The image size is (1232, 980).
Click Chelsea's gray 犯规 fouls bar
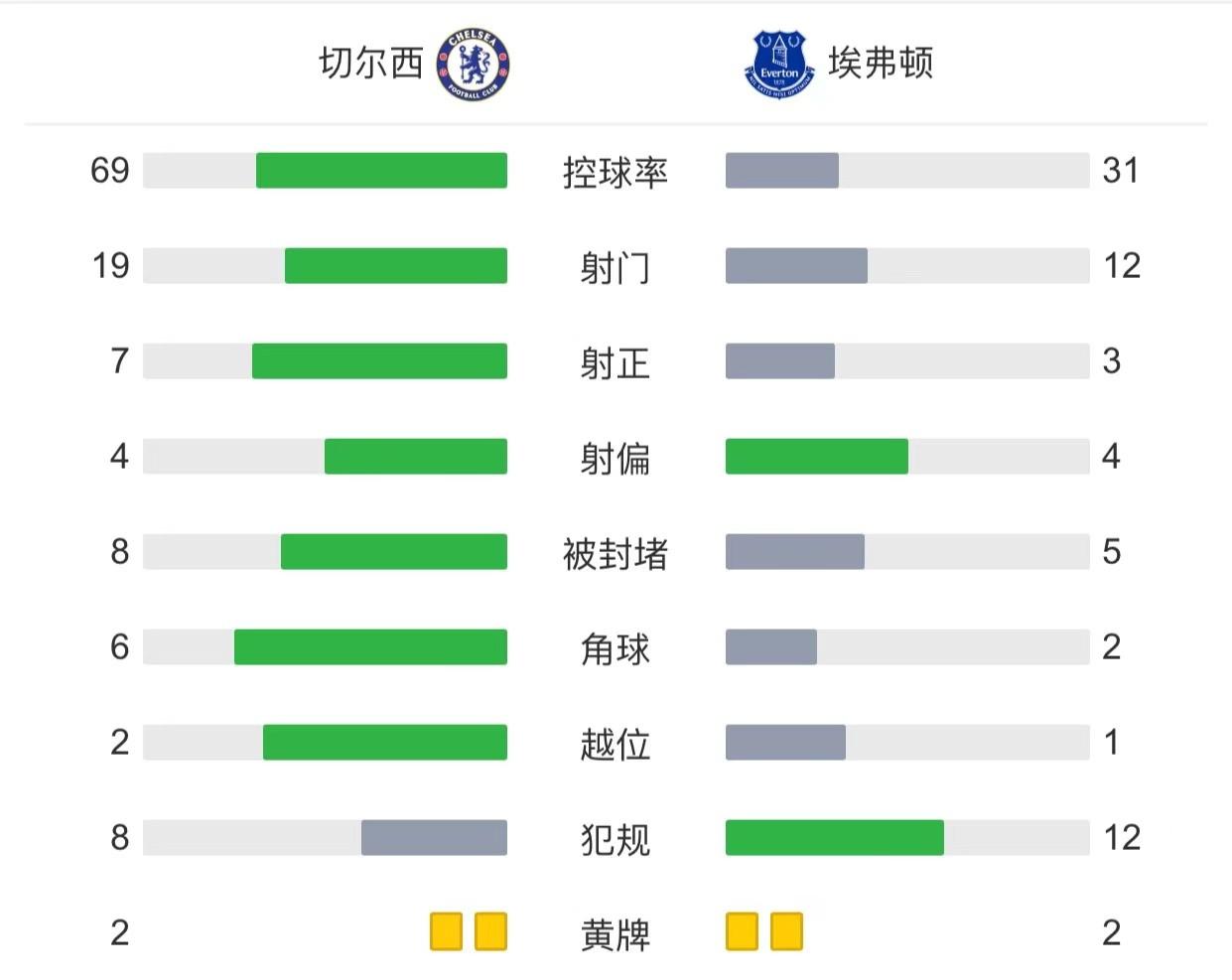click(434, 838)
